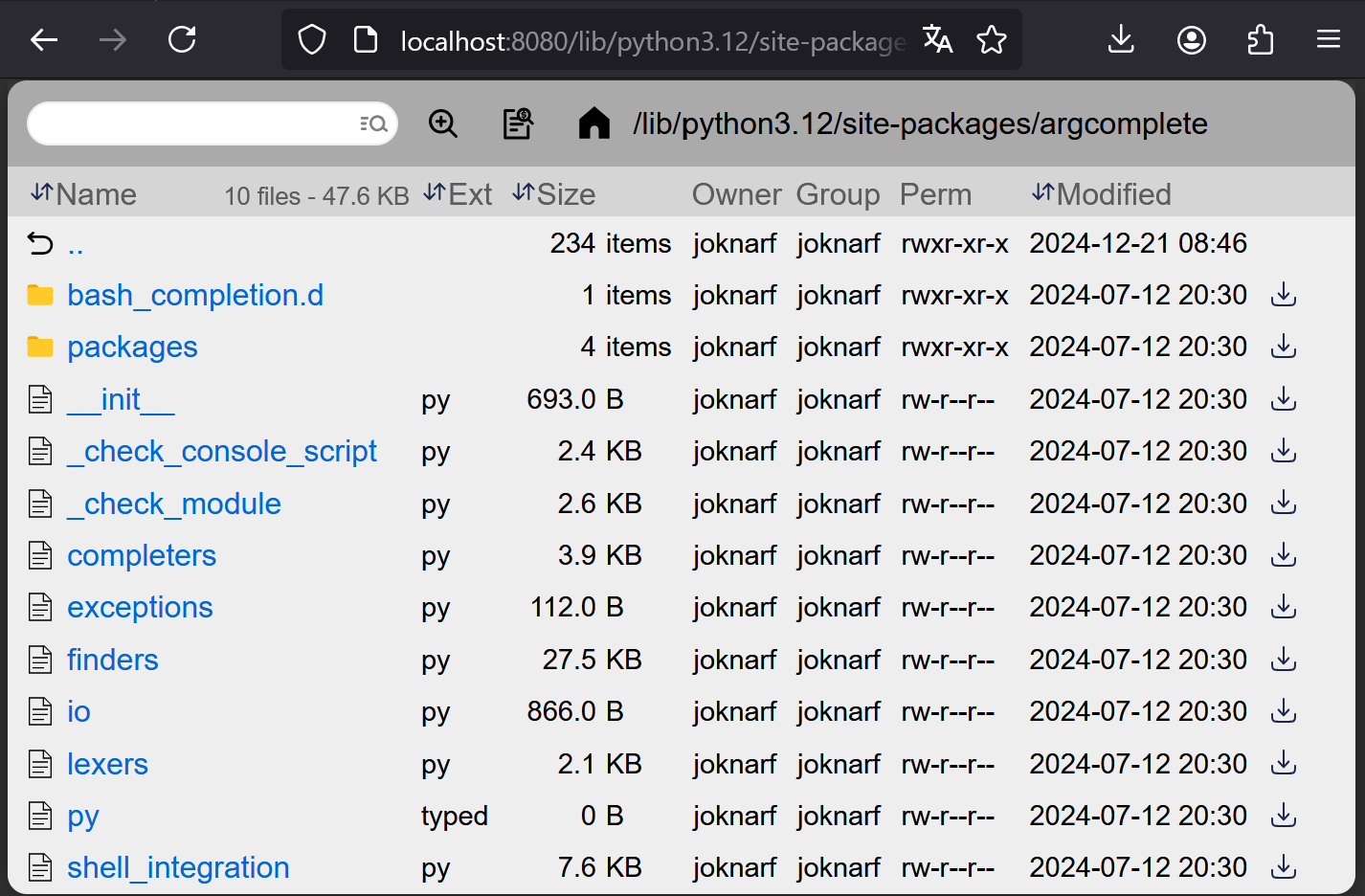
Task: Sort the listing by Modified date
Action: (1102, 194)
